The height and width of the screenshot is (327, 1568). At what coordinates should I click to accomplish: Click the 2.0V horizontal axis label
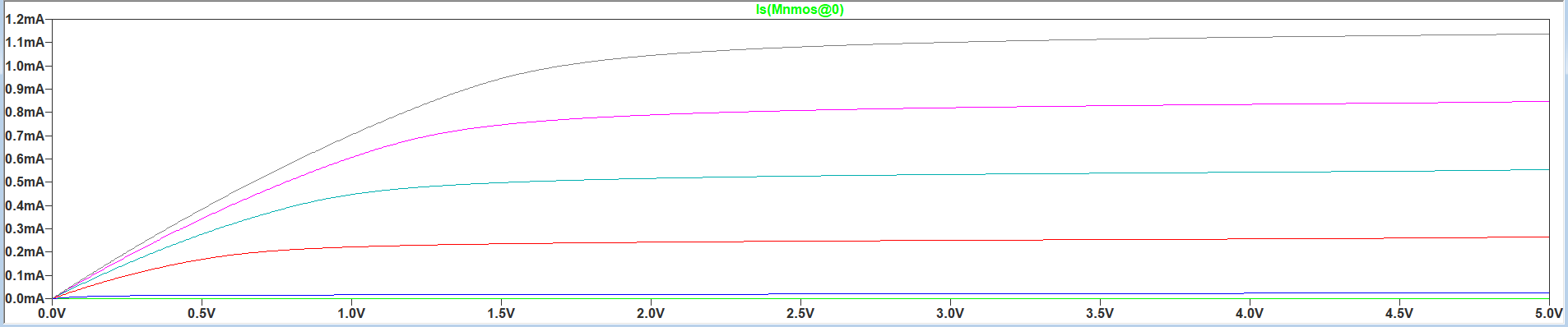pyautogui.click(x=651, y=313)
